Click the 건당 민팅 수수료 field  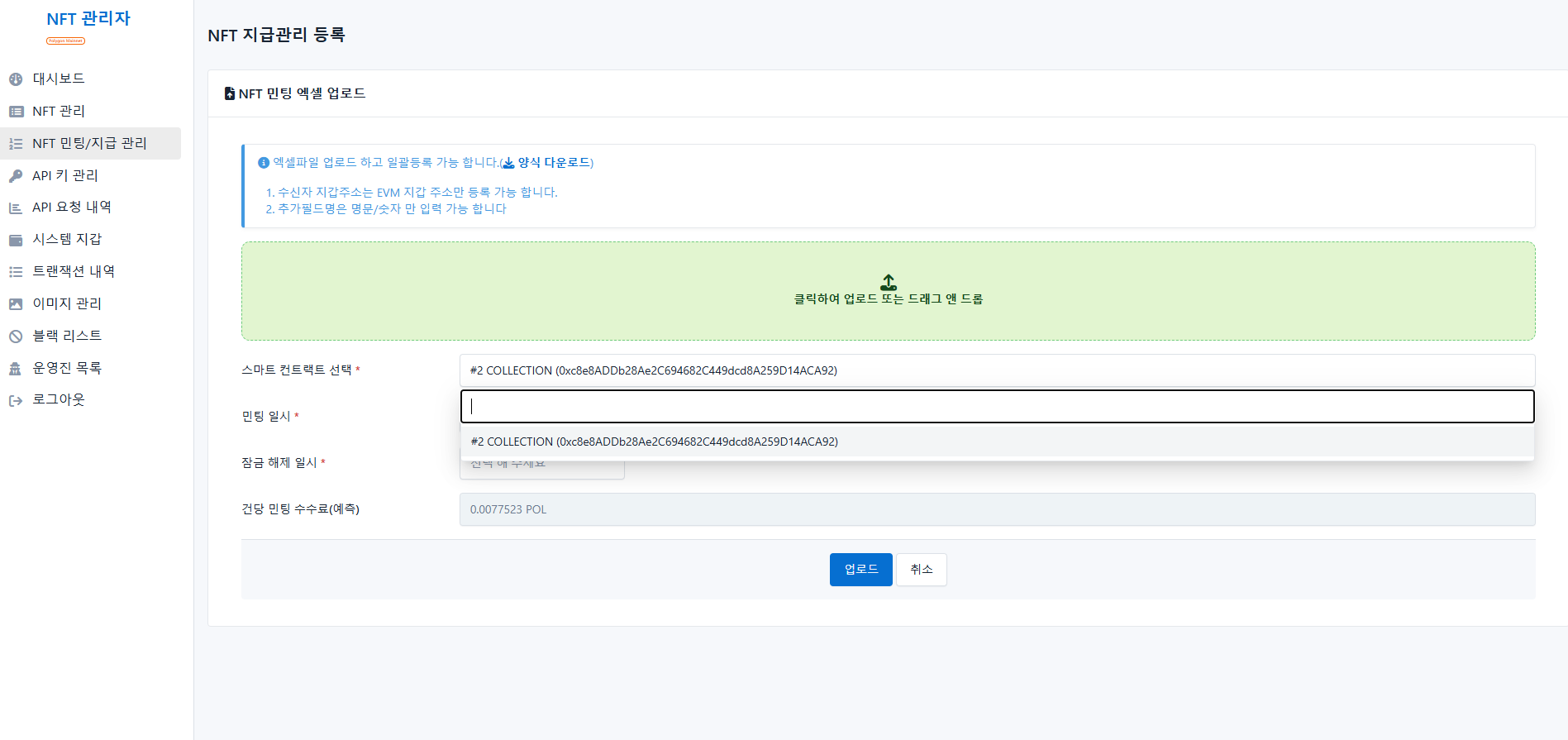[997, 509]
